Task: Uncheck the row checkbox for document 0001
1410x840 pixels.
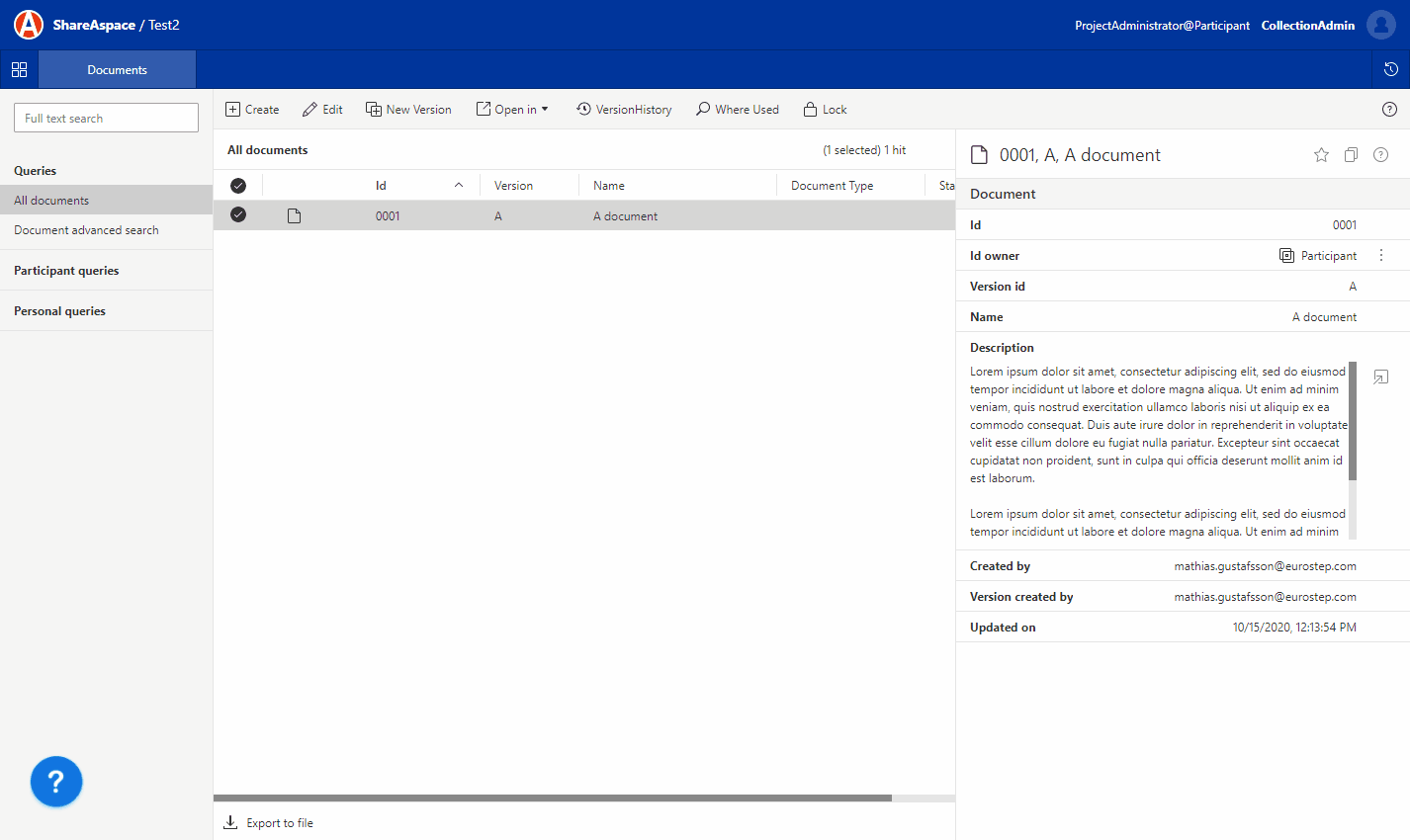Action: pos(238,214)
